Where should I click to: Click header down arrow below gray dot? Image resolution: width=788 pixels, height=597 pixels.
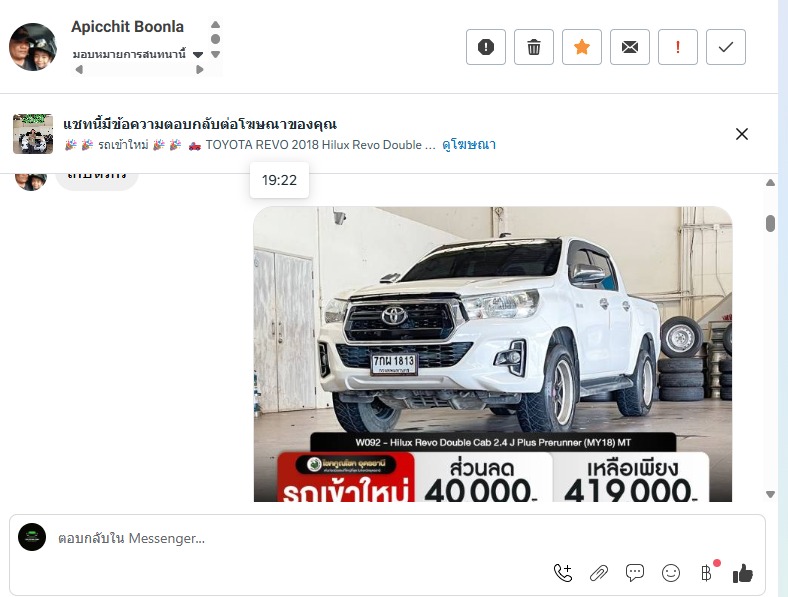[x=216, y=54]
